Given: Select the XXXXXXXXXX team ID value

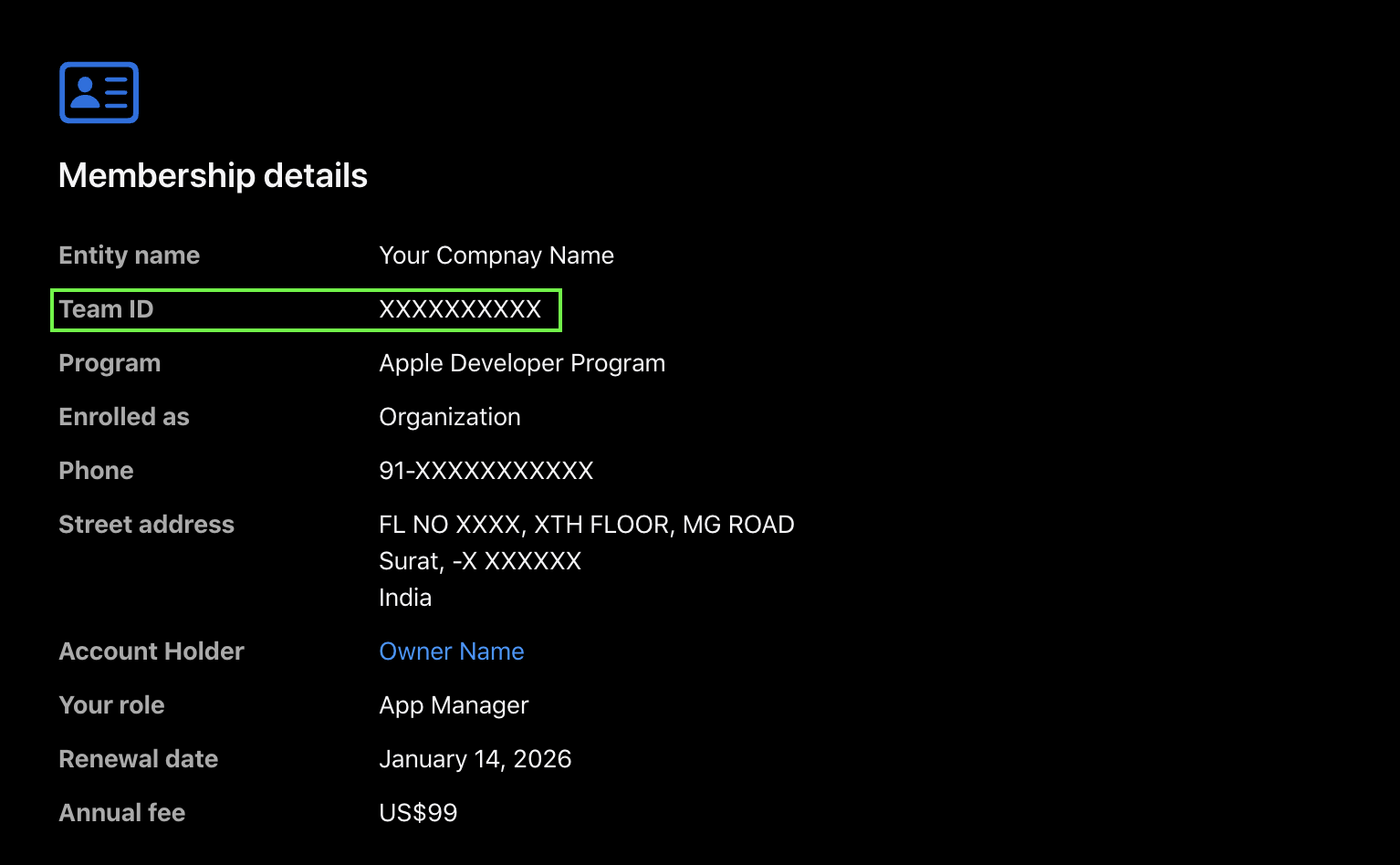Looking at the screenshot, I should 461,309.
